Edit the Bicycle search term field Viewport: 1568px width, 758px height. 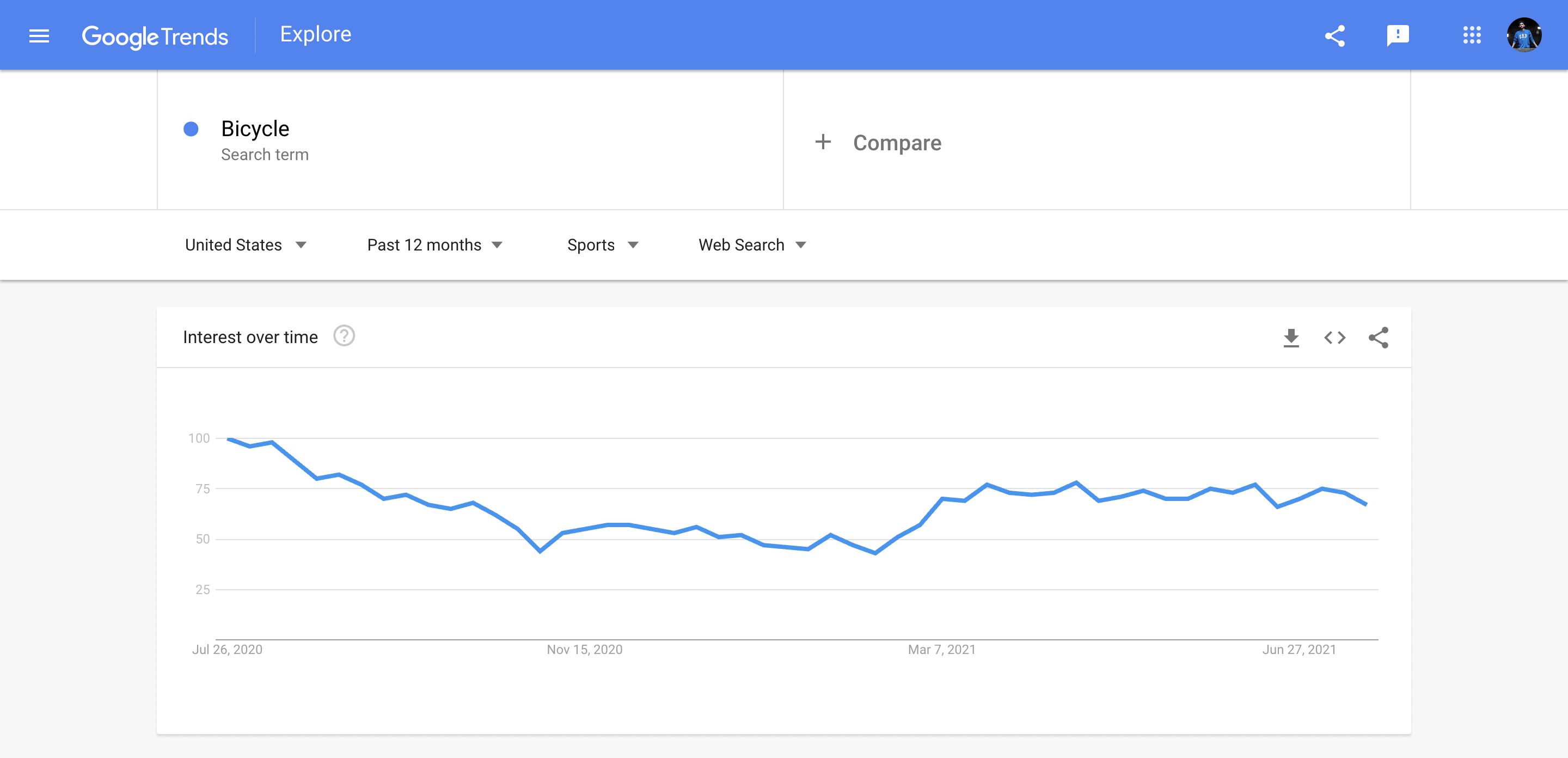point(470,139)
